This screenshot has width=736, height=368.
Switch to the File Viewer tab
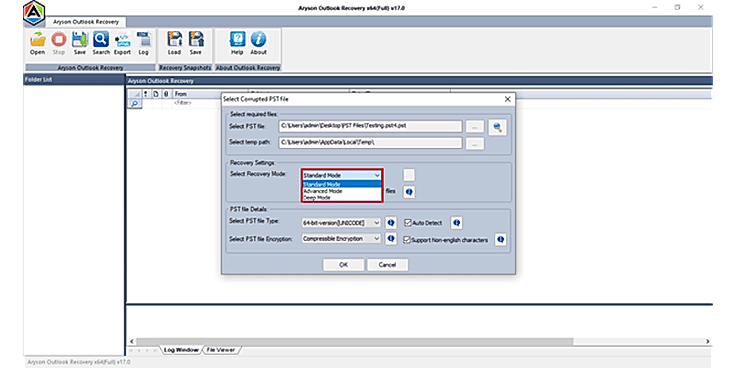pyautogui.click(x=221, y=350)
